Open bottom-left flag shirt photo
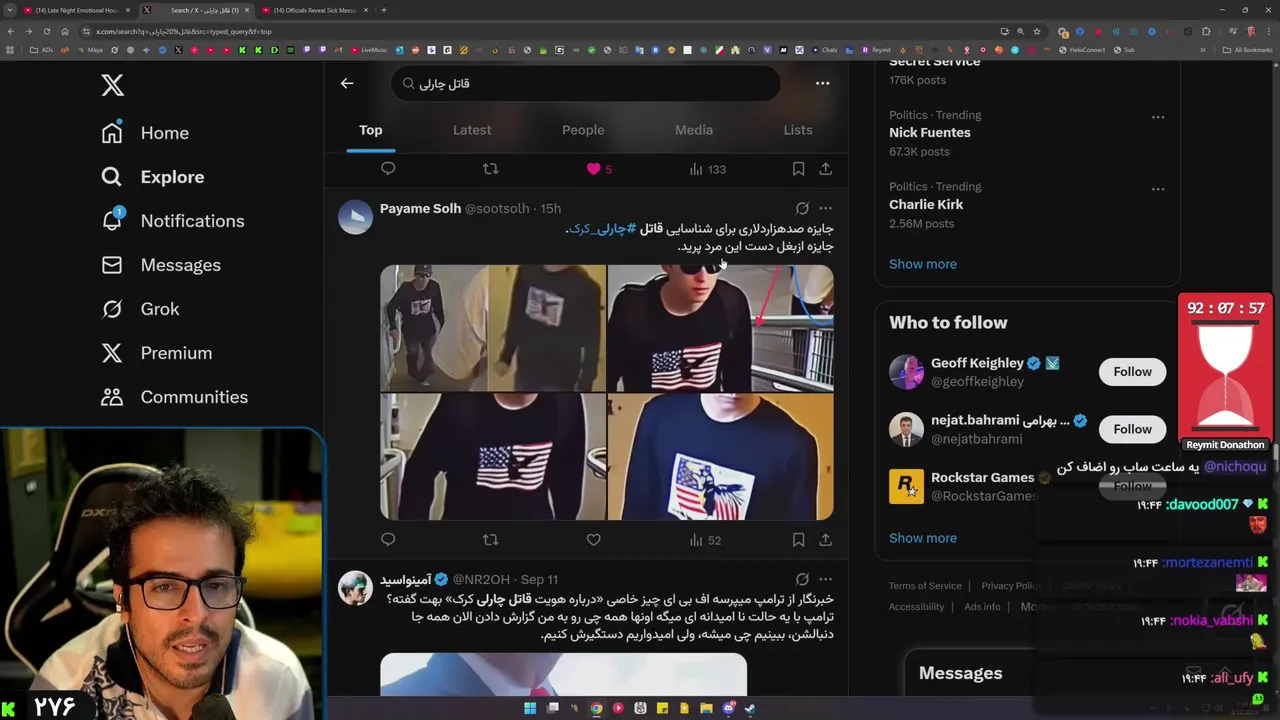The height and width of the screenshot is (720, 1280). click(x=492, y=457)
